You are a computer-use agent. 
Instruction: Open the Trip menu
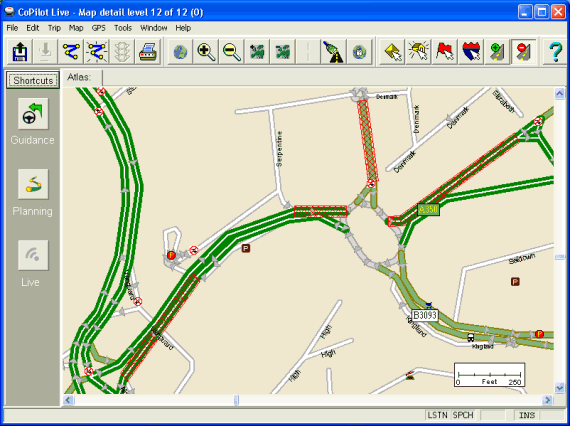tap(54, 28)
